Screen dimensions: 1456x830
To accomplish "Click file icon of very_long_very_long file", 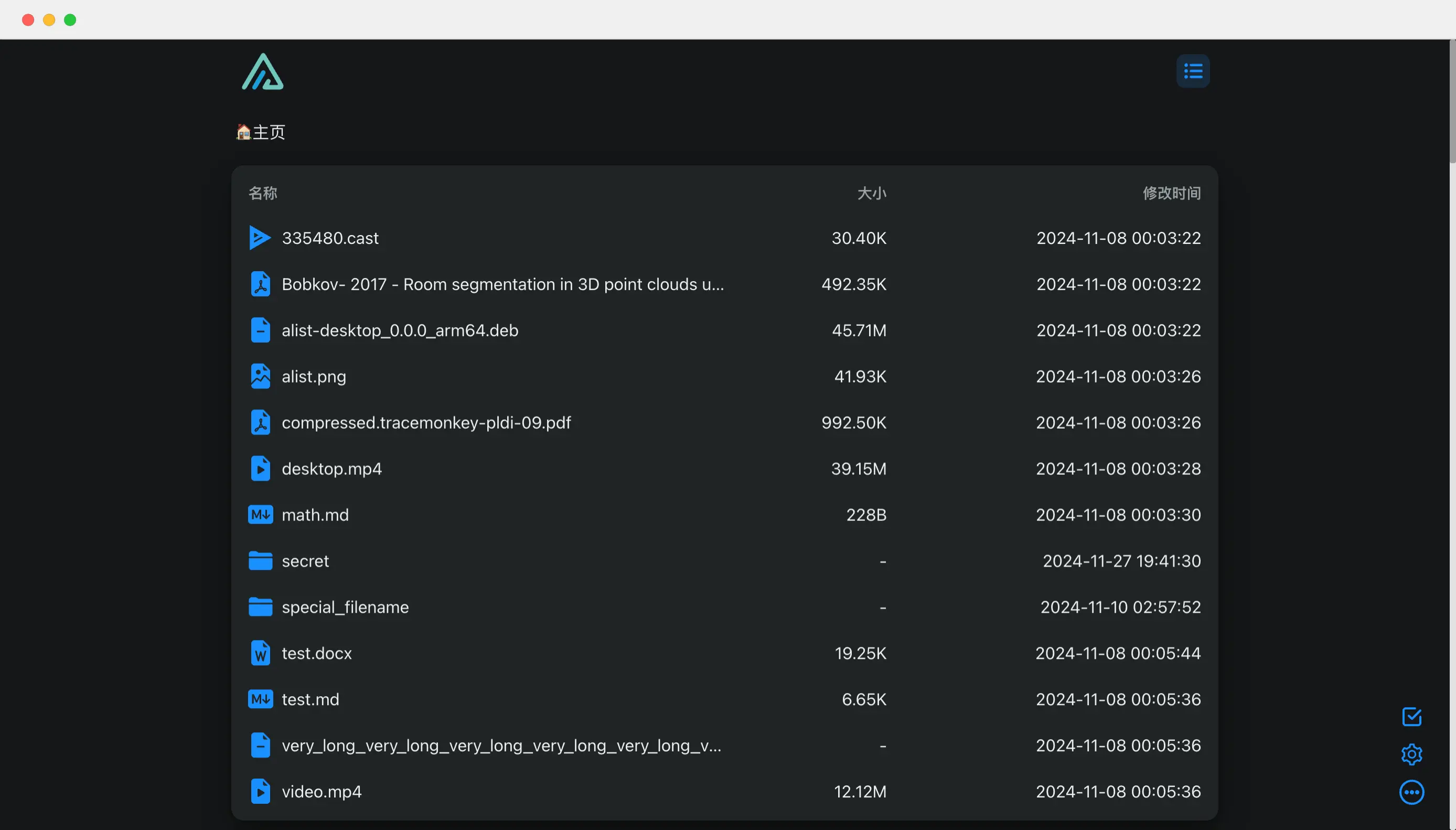I will pyautogui.click(x=261, y=746).
